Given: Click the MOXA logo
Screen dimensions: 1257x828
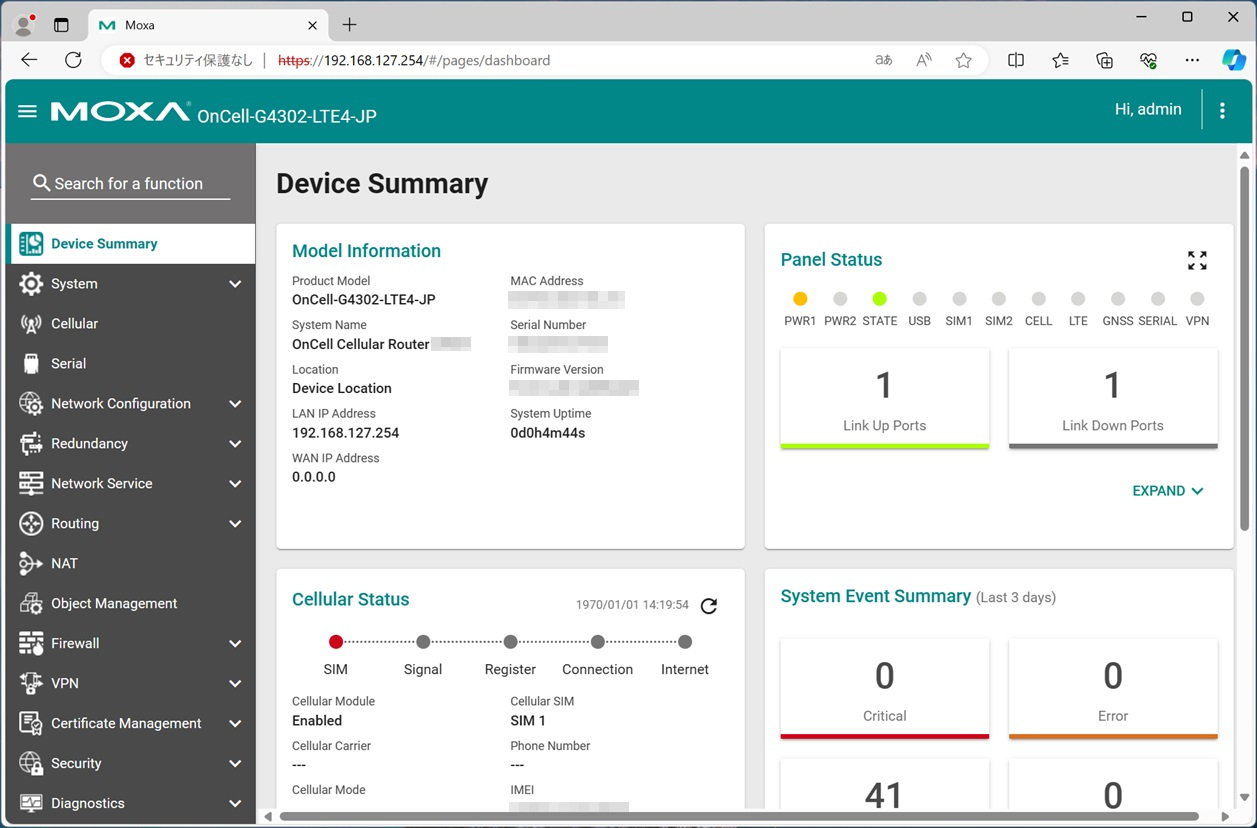Looking at the screenshot, I should (121, 111).
